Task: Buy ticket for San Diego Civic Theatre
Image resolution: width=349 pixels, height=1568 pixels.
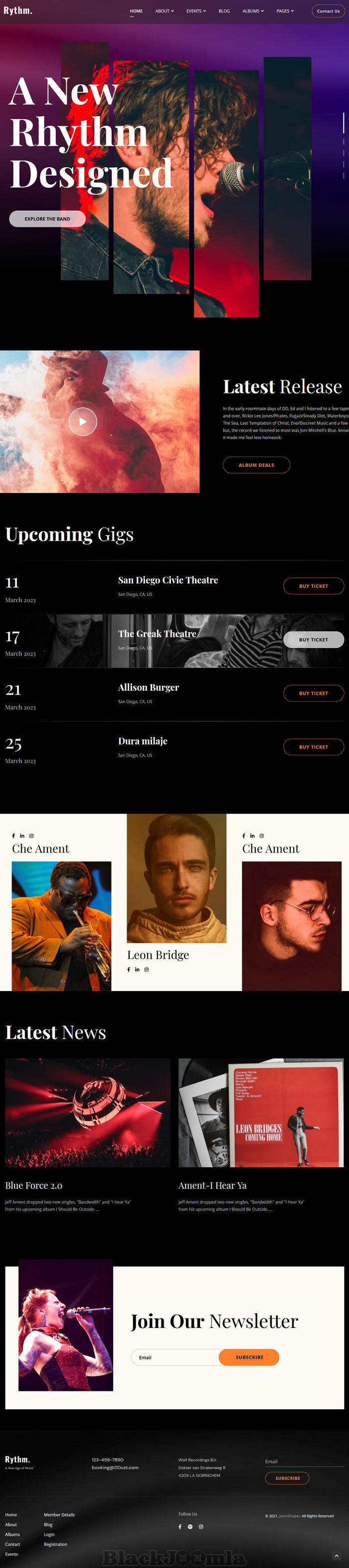Action: tap(314, 586)
